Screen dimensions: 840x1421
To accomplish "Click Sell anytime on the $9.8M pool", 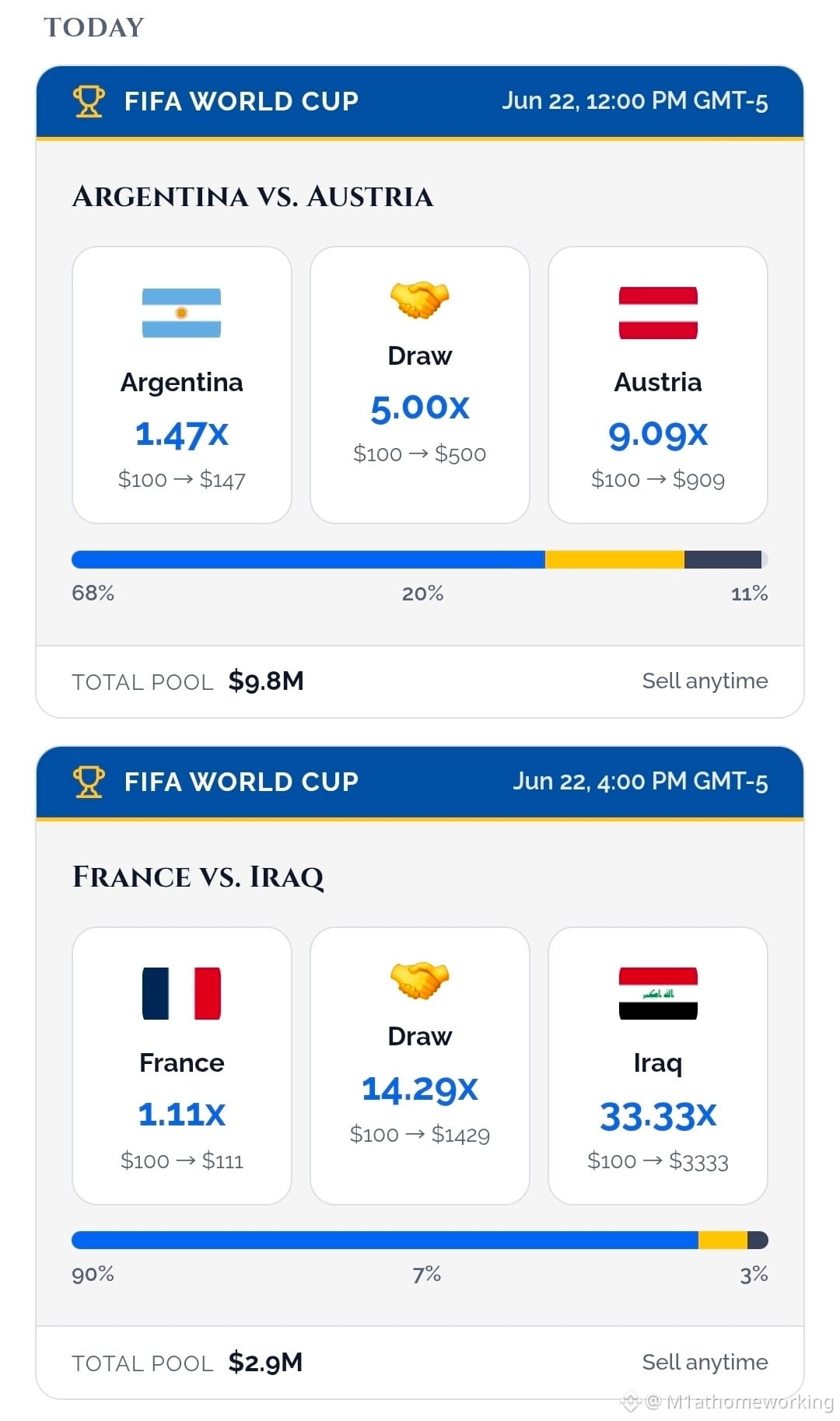I will [705, 681].
